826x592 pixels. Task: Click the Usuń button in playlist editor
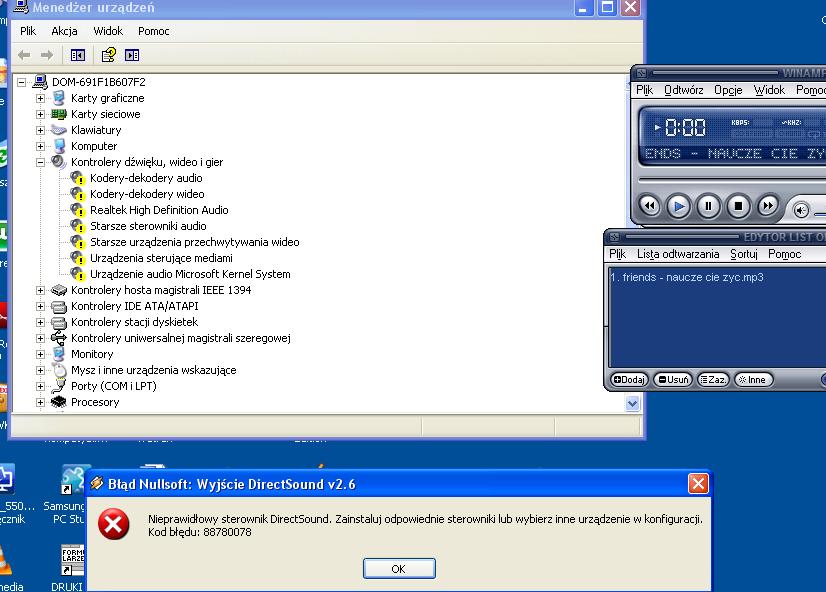click(x=673, y=380)
